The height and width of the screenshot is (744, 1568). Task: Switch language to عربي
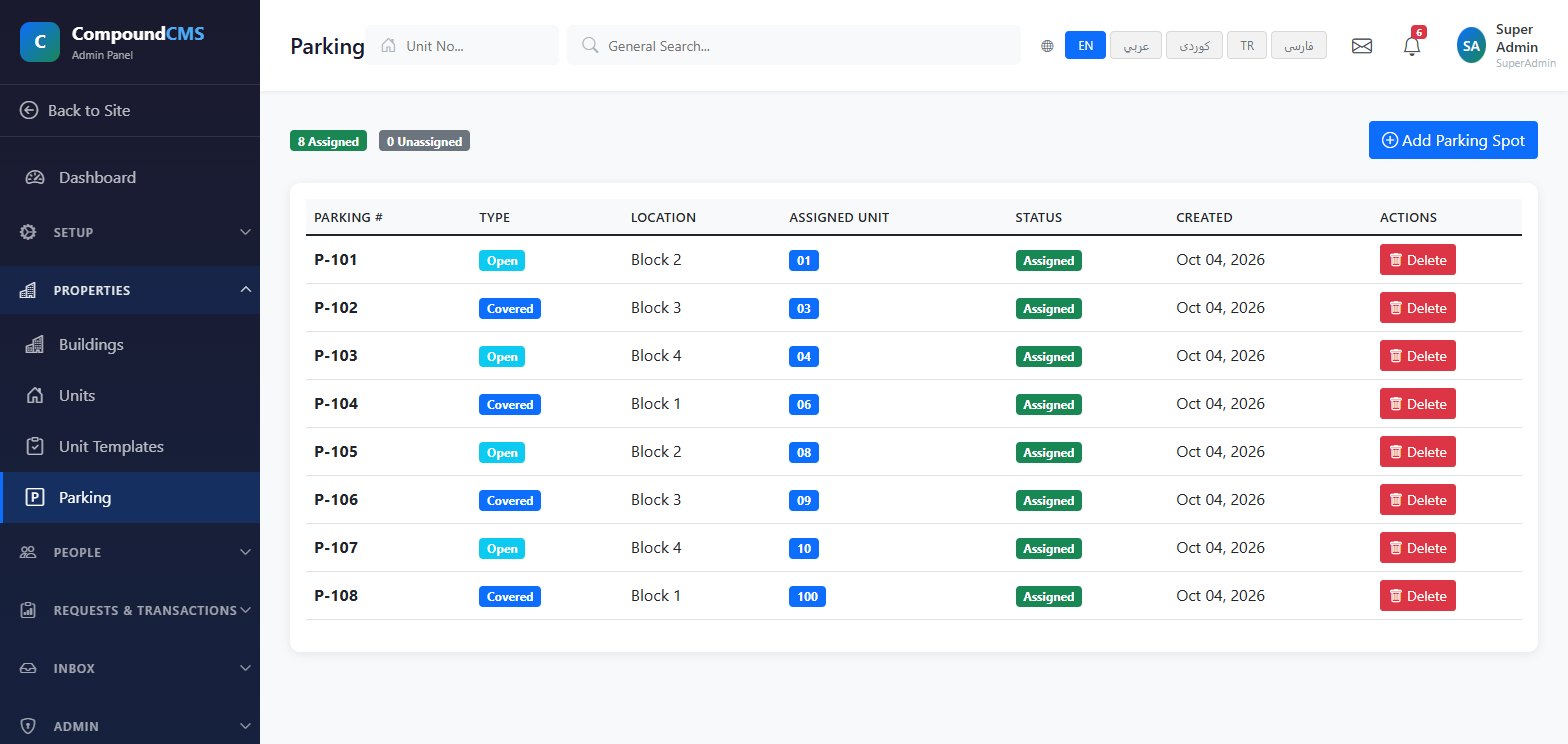(1136, 46)
